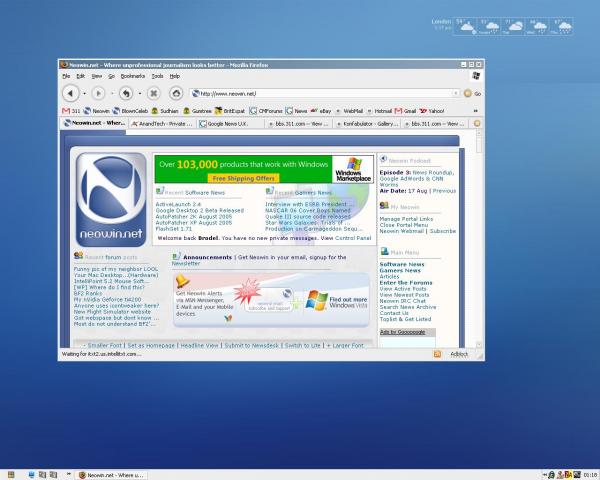Open the Sudhian bookmark
The height and width of the screenshot is (480, 600).
(x=165, y=111)
